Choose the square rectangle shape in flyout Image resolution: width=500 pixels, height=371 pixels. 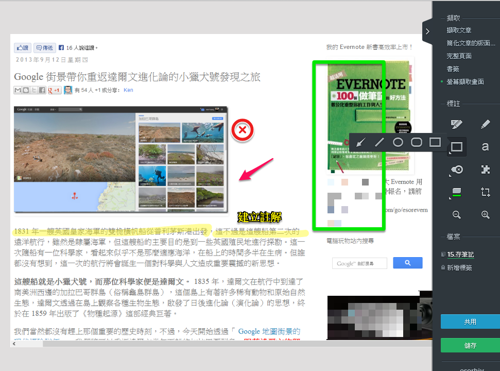pos(435,142)
